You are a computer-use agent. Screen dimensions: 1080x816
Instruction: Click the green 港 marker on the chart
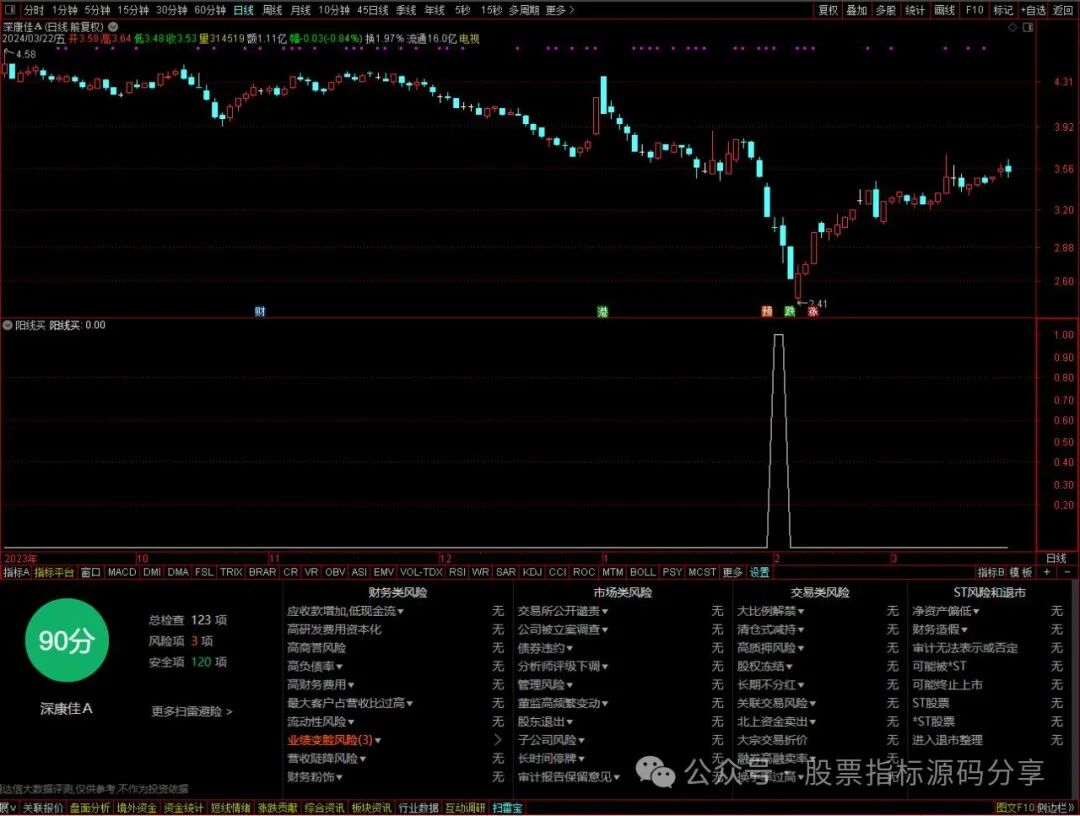(x=603, y=311)
